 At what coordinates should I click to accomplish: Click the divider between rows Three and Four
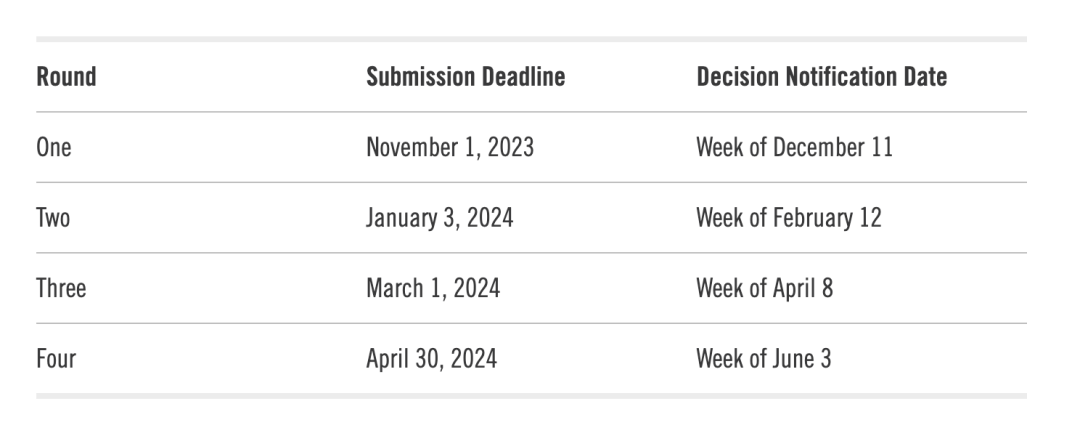(531, 324)
